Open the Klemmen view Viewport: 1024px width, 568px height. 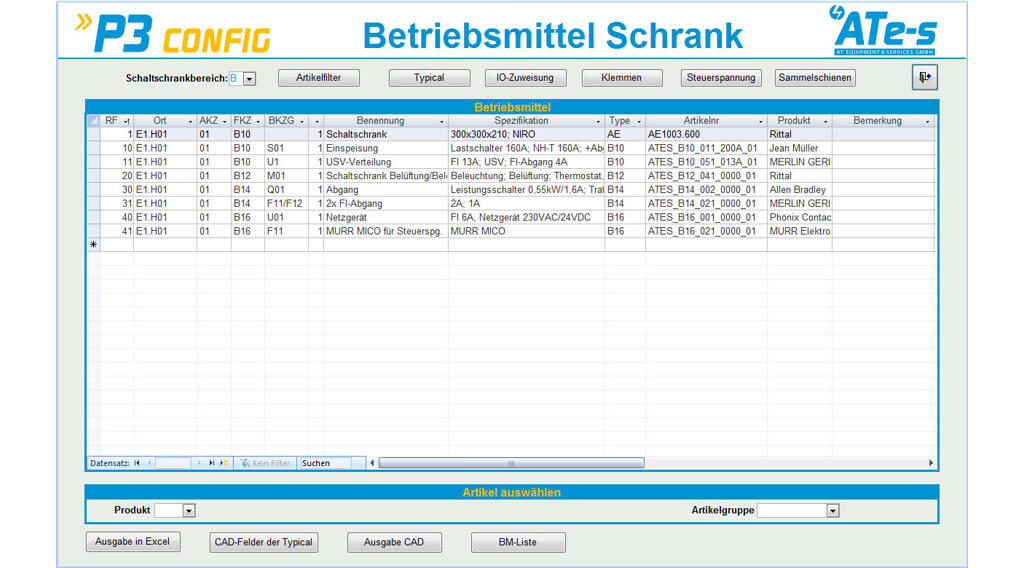622,78
